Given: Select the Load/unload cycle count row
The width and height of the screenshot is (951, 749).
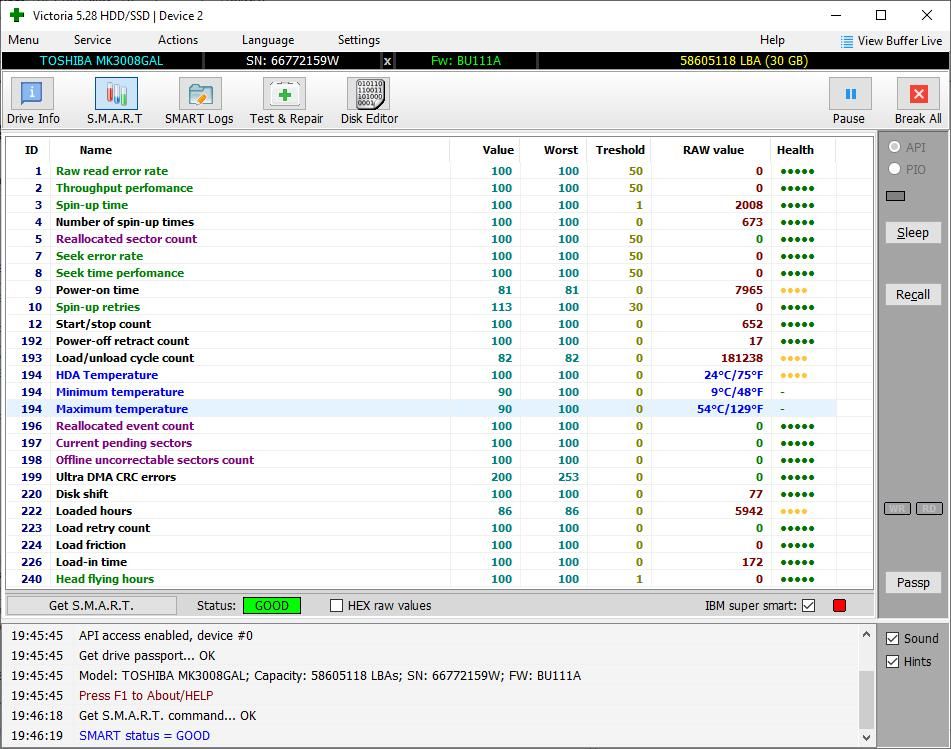Looking at the screenshot, I should 422,358.
